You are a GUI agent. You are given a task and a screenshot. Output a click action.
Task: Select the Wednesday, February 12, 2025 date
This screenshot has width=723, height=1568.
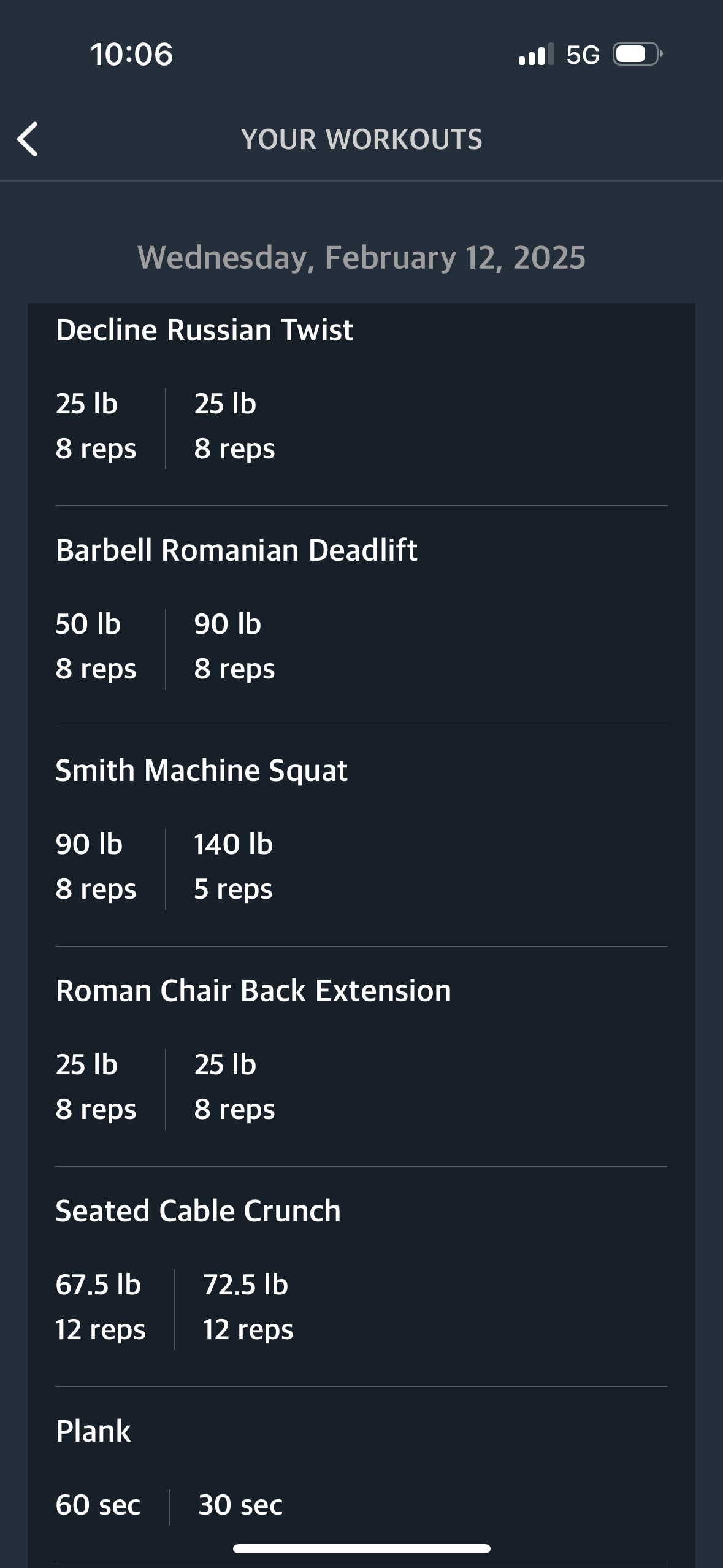pos(362,257)
